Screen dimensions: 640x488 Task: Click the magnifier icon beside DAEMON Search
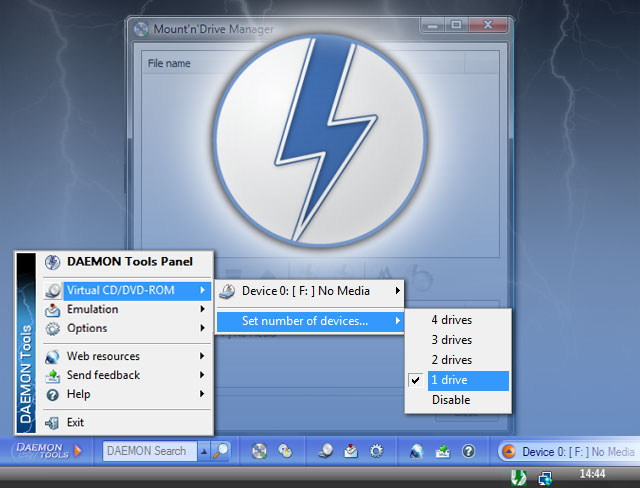221,451
